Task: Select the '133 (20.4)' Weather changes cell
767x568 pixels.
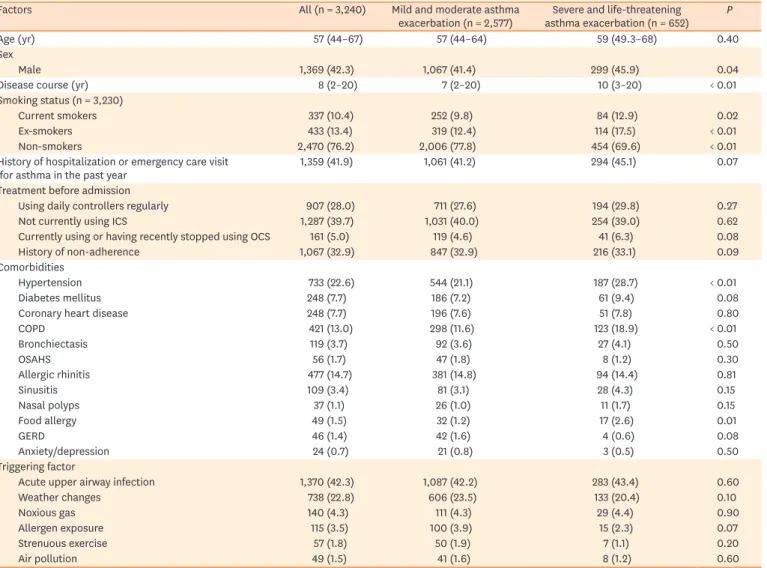Action: [615, 498]
